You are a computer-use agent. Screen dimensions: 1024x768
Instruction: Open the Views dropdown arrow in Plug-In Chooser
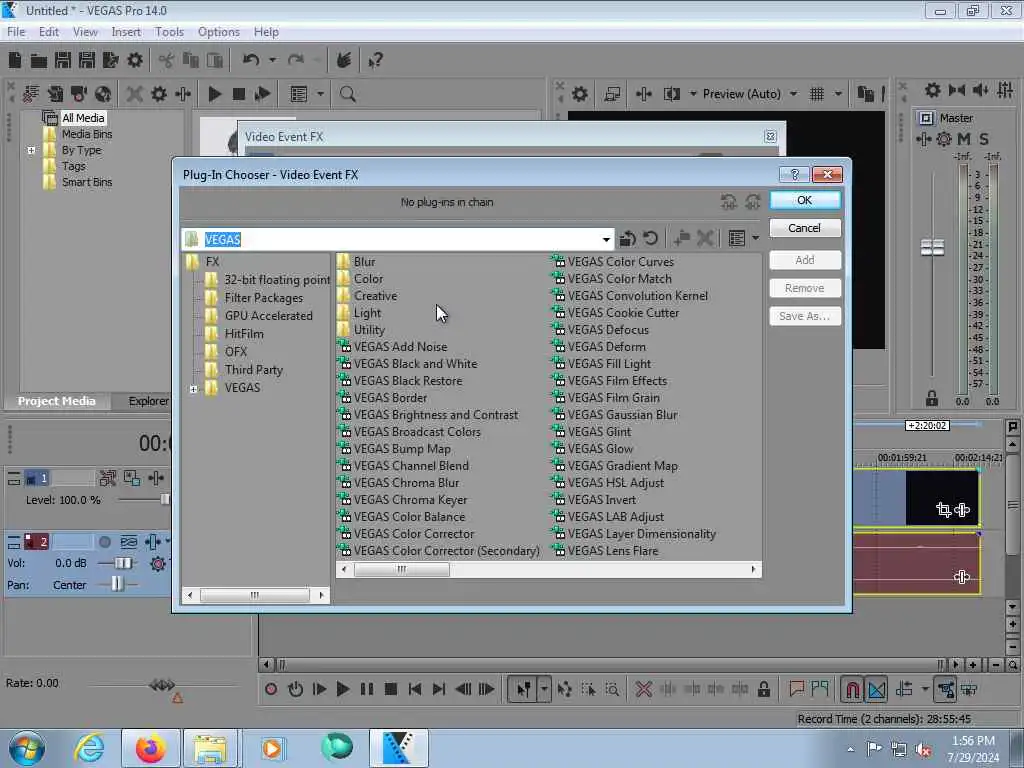(x=756, y=238)
